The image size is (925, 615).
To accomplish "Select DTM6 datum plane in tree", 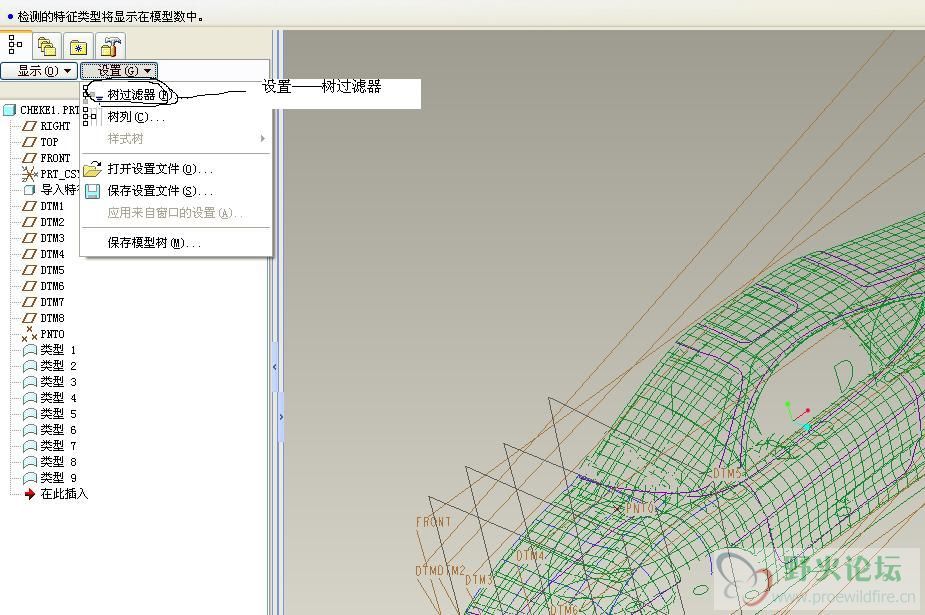I will pyautogui.click(x=52, y=286).
